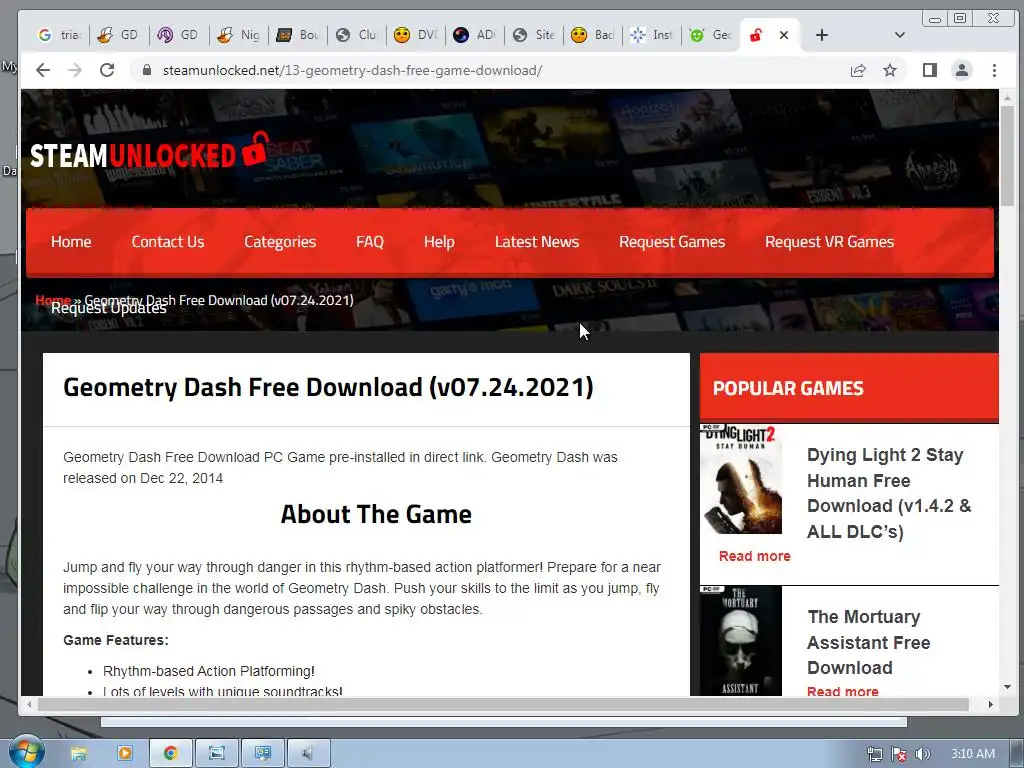Click the network tray icon
This screenshot has width=1024, height=768.
point(874,754)
